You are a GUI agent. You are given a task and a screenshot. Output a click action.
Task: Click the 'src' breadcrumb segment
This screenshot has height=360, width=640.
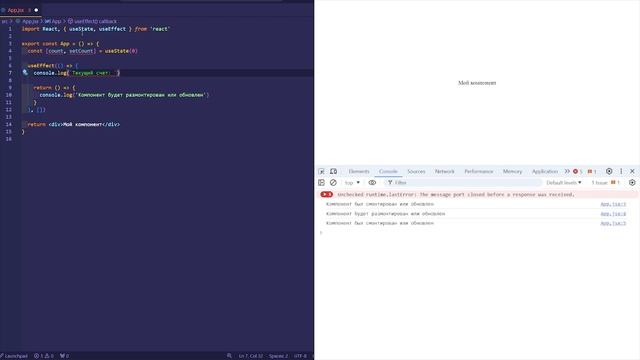pos(4,21)
